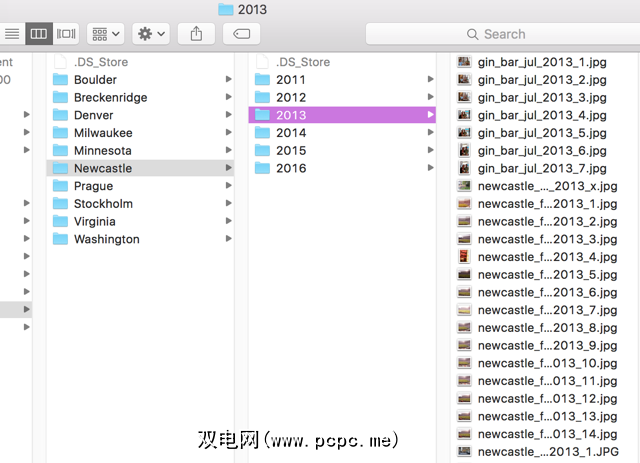Expand arrow next to 2012

tap(431, 97)
